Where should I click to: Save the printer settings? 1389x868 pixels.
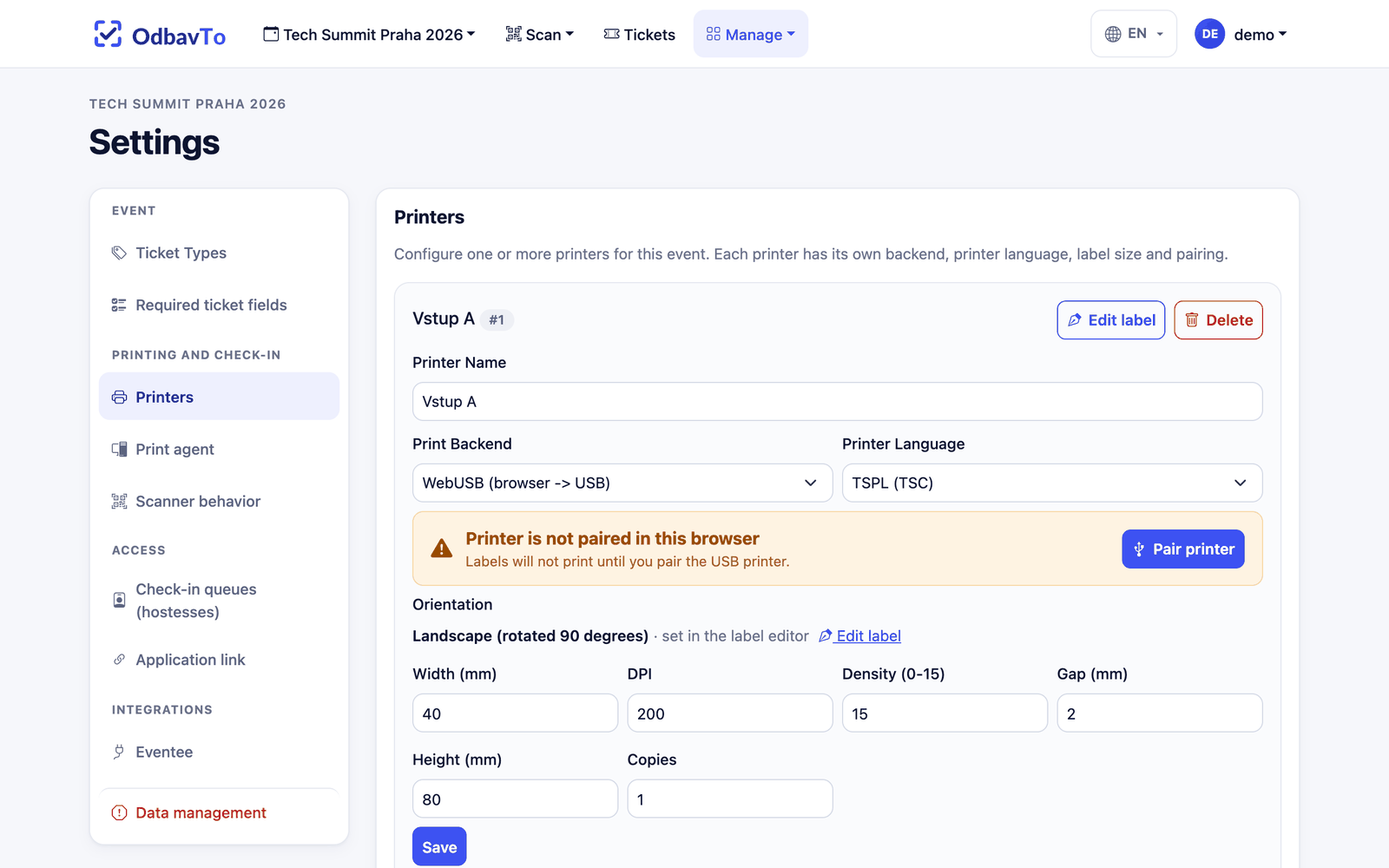[x=439, y=847]
